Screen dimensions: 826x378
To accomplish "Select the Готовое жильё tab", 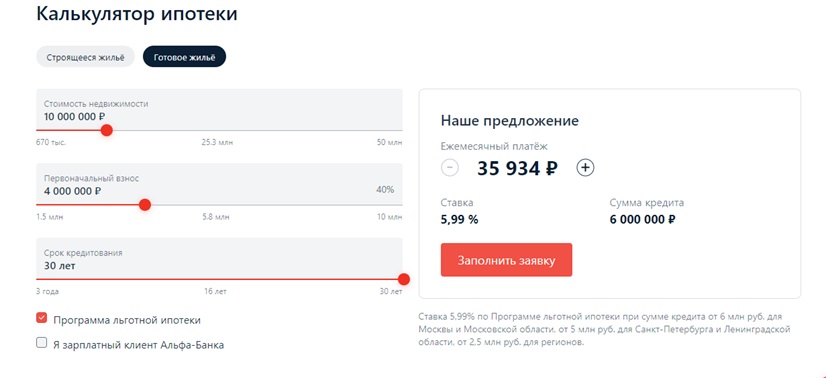I will tap(184, 57).
